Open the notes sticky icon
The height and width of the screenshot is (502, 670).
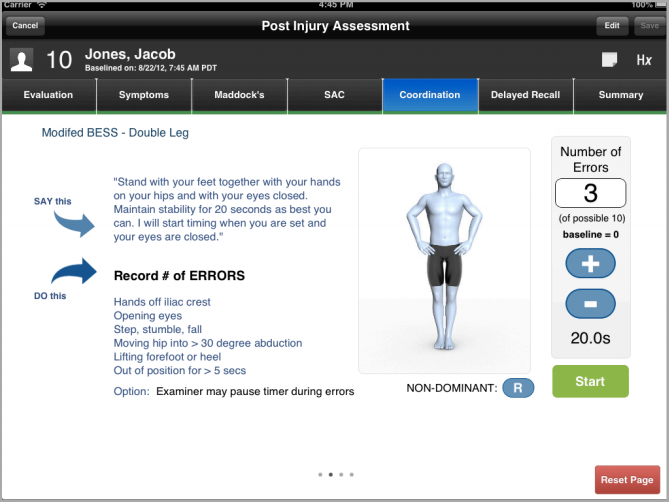click(x=609, y=60)
